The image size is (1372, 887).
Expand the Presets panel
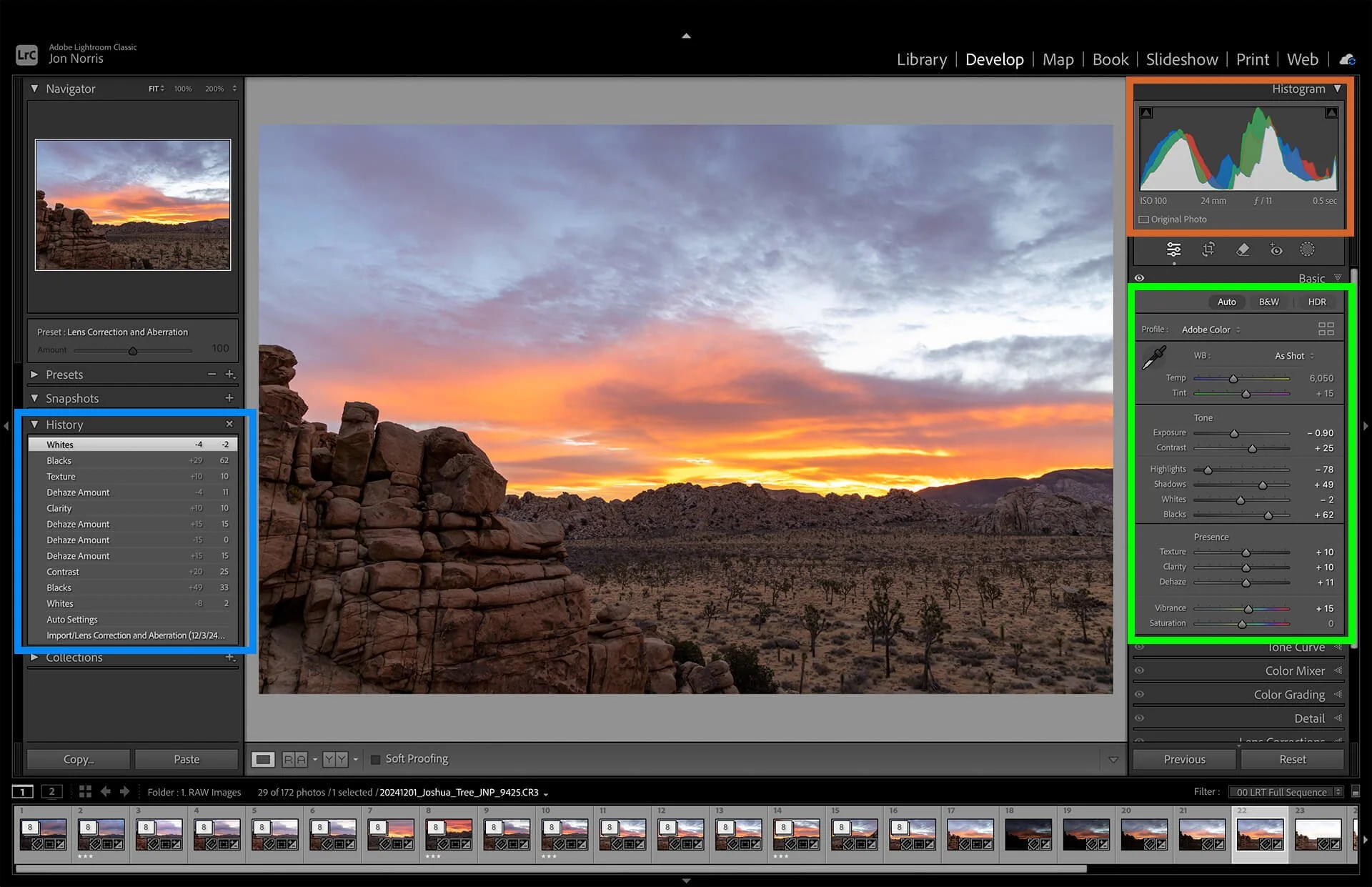(34, 375)
